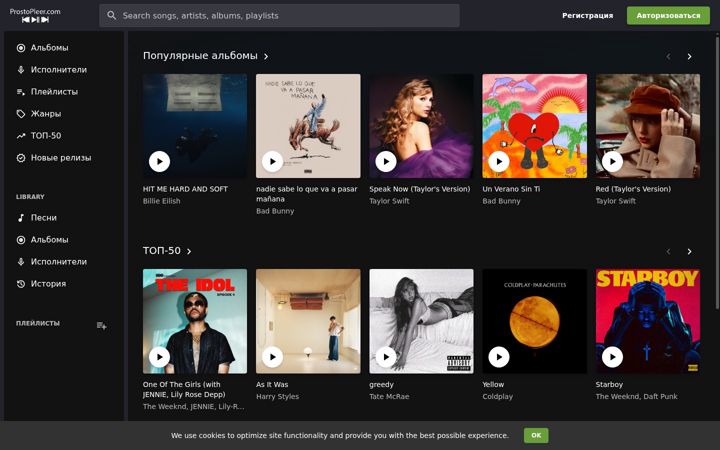Click the add playlist icon in sidebar
Screen dimensions: 720x450
tap(101, 326)
